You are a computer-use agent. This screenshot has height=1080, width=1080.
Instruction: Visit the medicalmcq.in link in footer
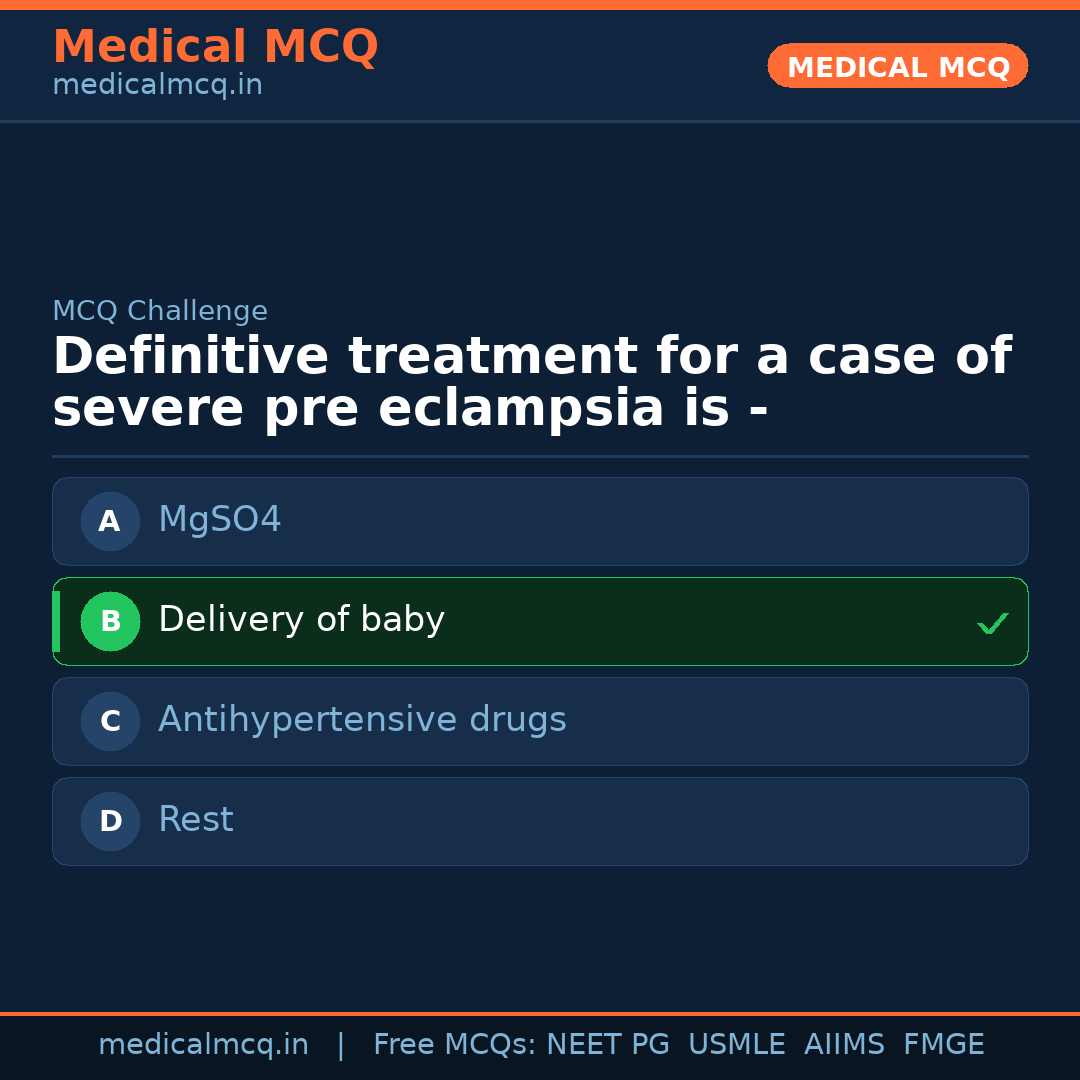click(x=203, y=1044)
